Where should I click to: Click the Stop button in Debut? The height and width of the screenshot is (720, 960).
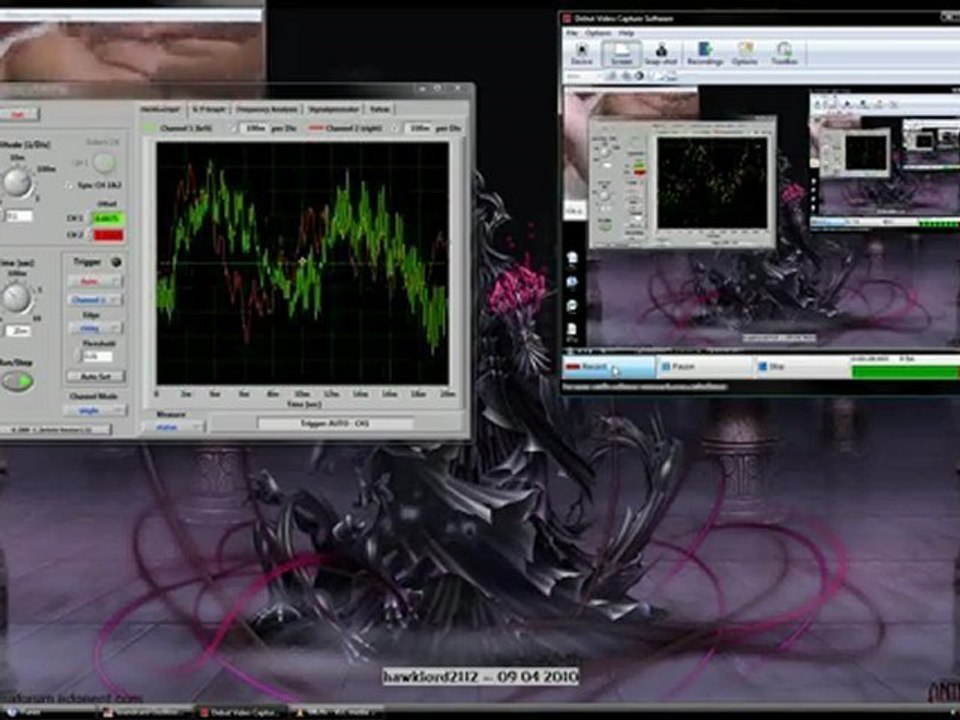click(800, 367)
